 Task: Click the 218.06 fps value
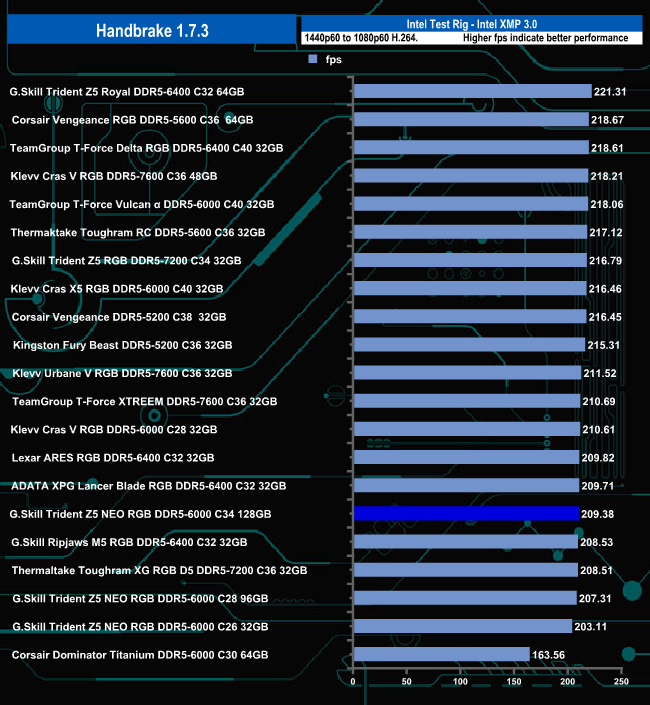pyautogui.click(x=607, y=205)
